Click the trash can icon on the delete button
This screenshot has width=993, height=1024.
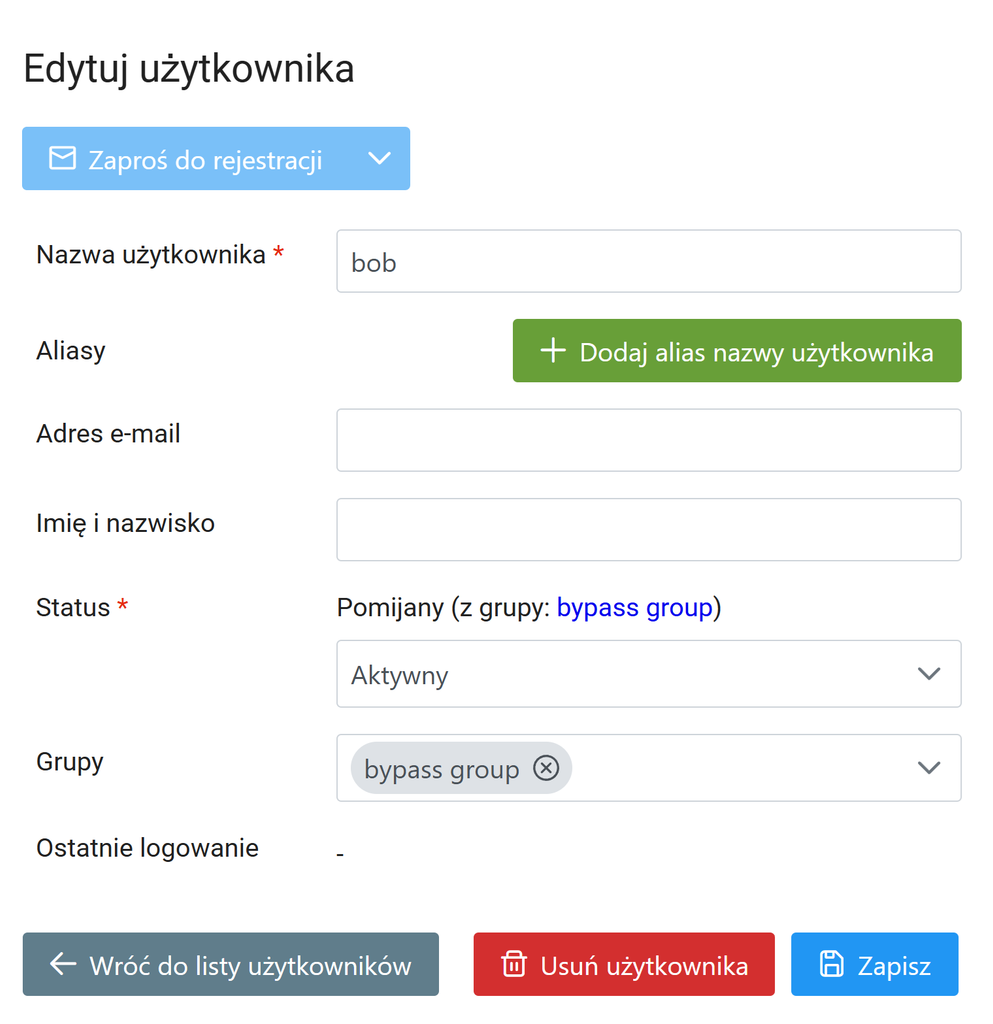click(513, 964)
